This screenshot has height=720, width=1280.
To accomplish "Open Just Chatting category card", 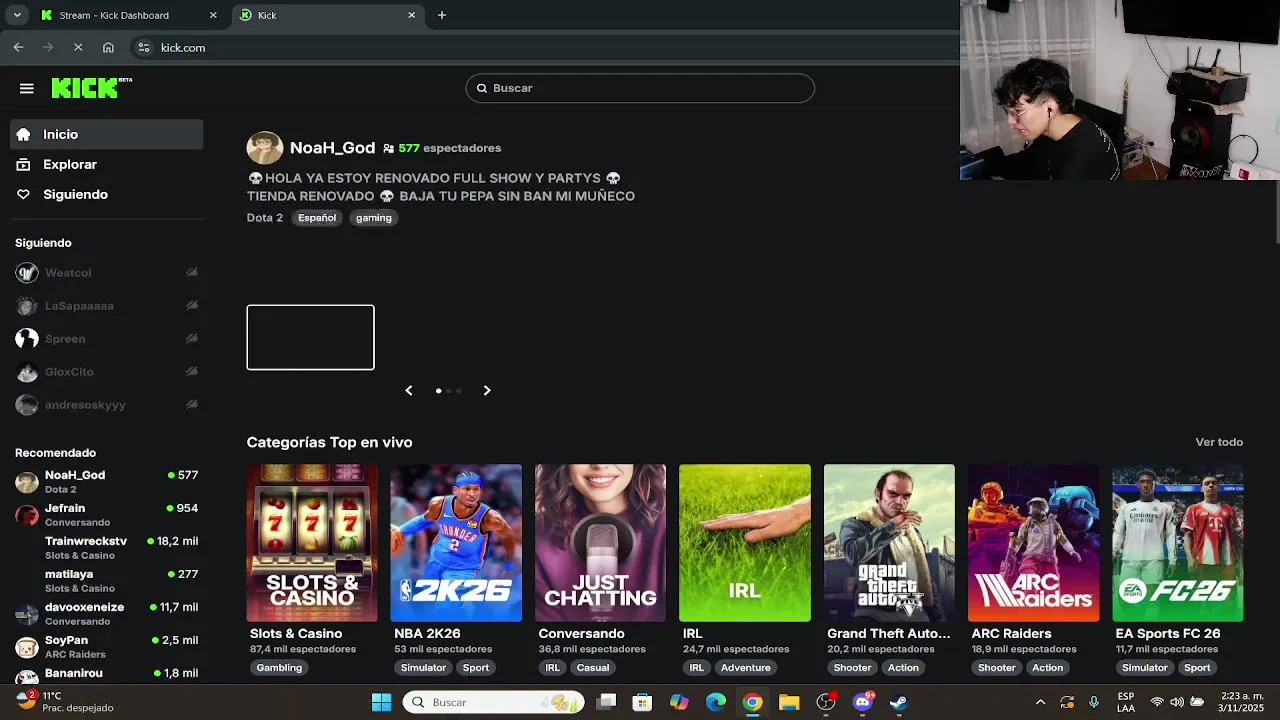I will pyautogui.click(x=600, y=543).
